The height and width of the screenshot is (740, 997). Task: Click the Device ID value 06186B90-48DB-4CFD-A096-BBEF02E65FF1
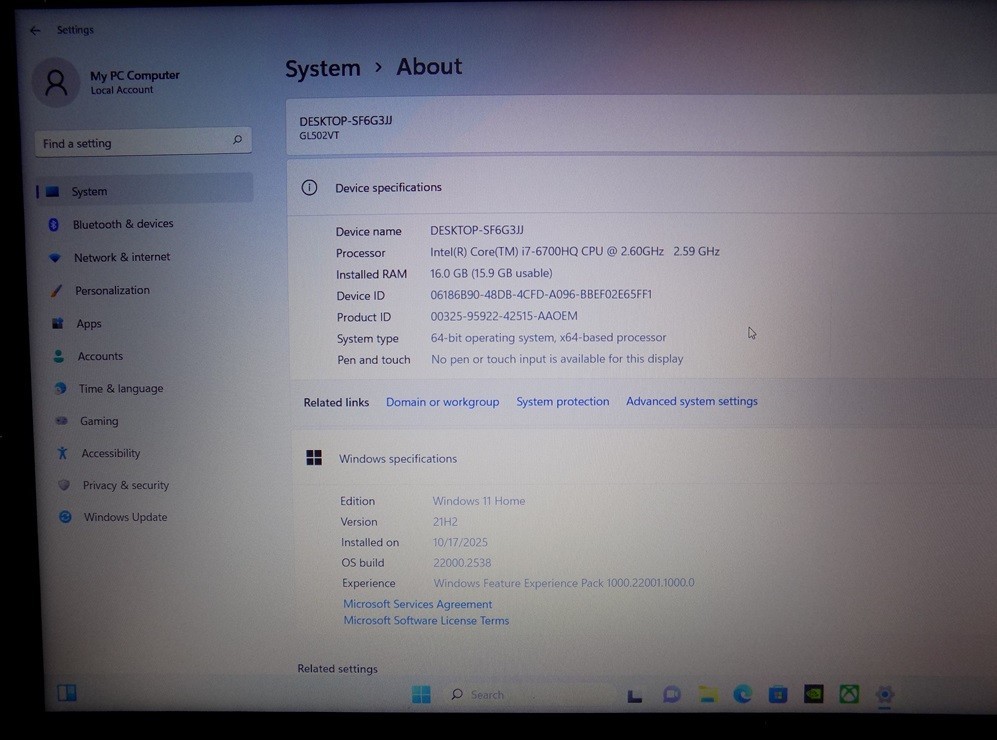pyautogui.click(x=541, y=294)
